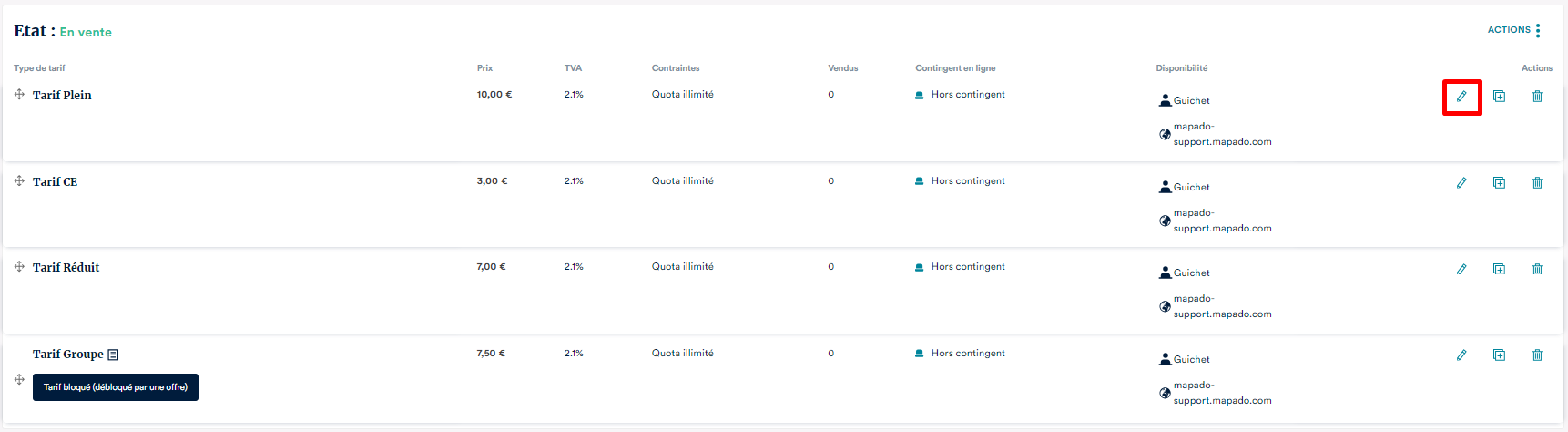Delete the Tarif Groupe rate
Image resolution: width=1568 pixels, height=432 pixels.
[1537, 355]
